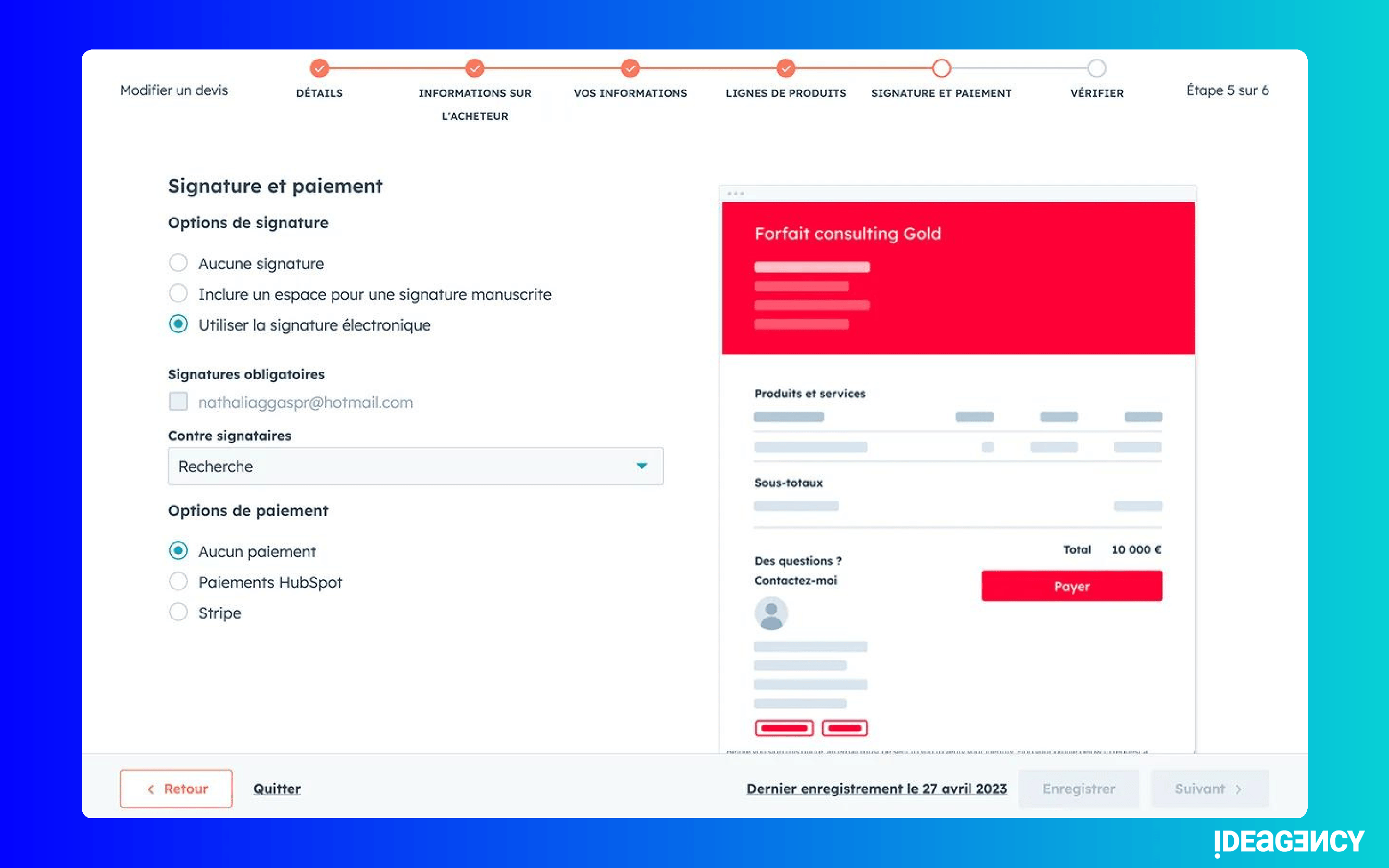Click the Signature et paiement step circle

pyautogui.click(x=941, y=68)
